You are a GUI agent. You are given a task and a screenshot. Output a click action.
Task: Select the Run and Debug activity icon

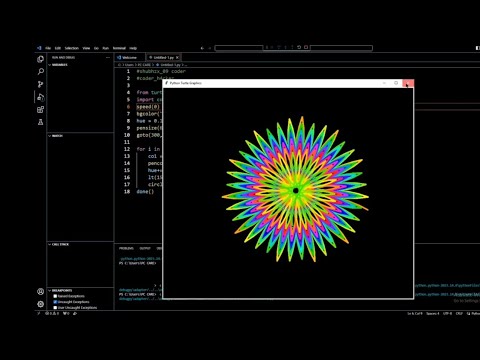point(40,97)
